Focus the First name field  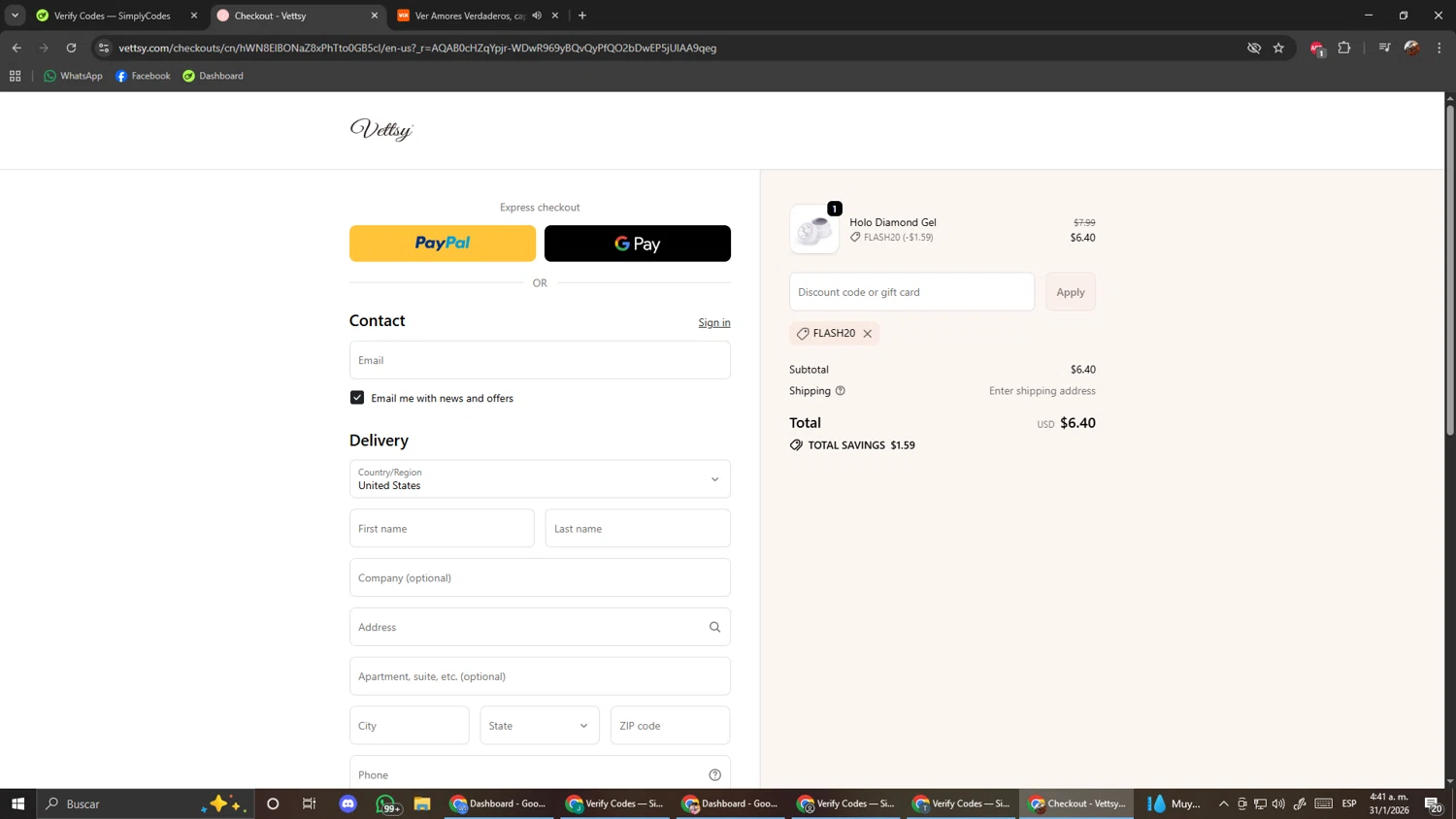click(442, 529)
